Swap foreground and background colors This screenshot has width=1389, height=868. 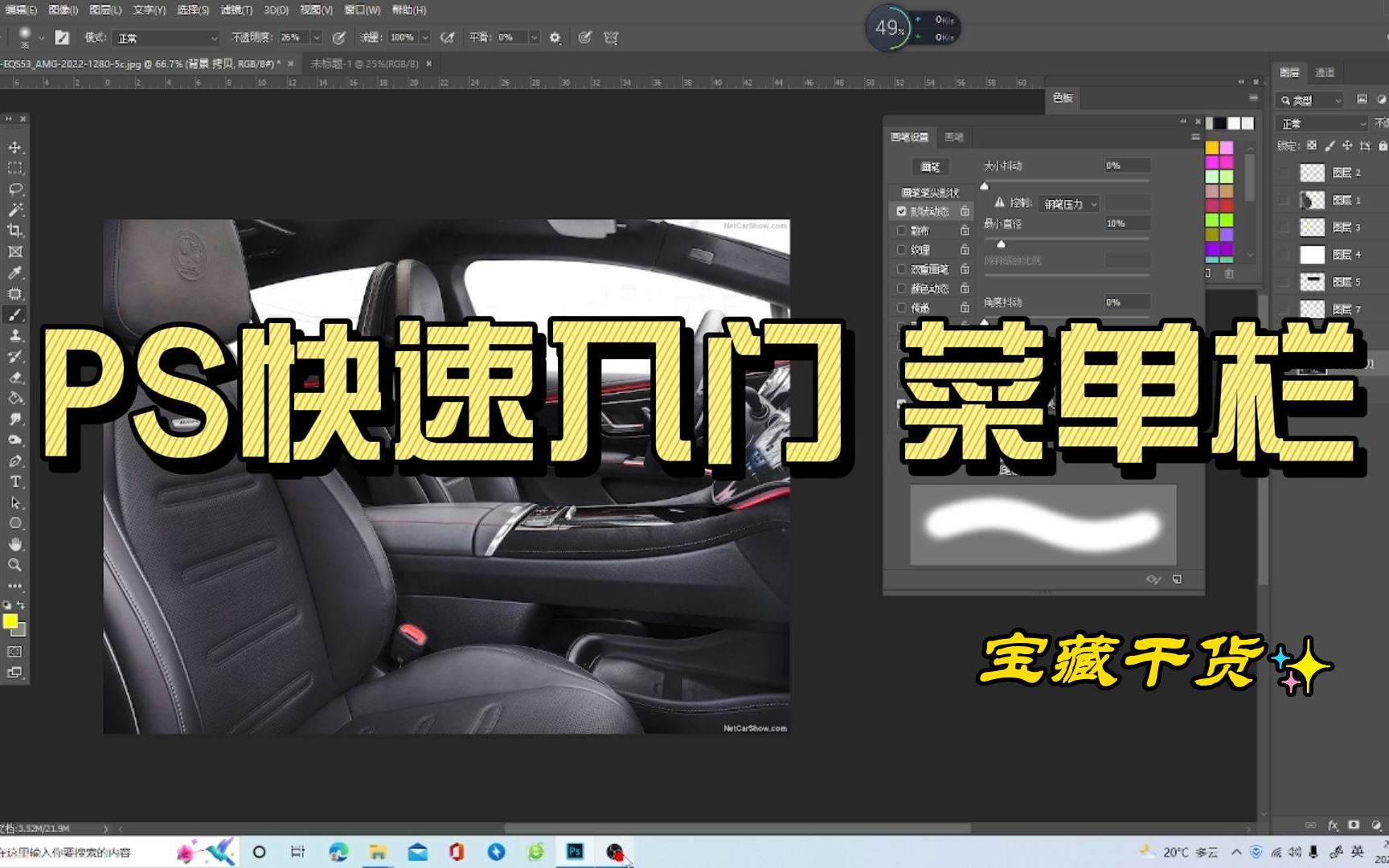point(21,604)
